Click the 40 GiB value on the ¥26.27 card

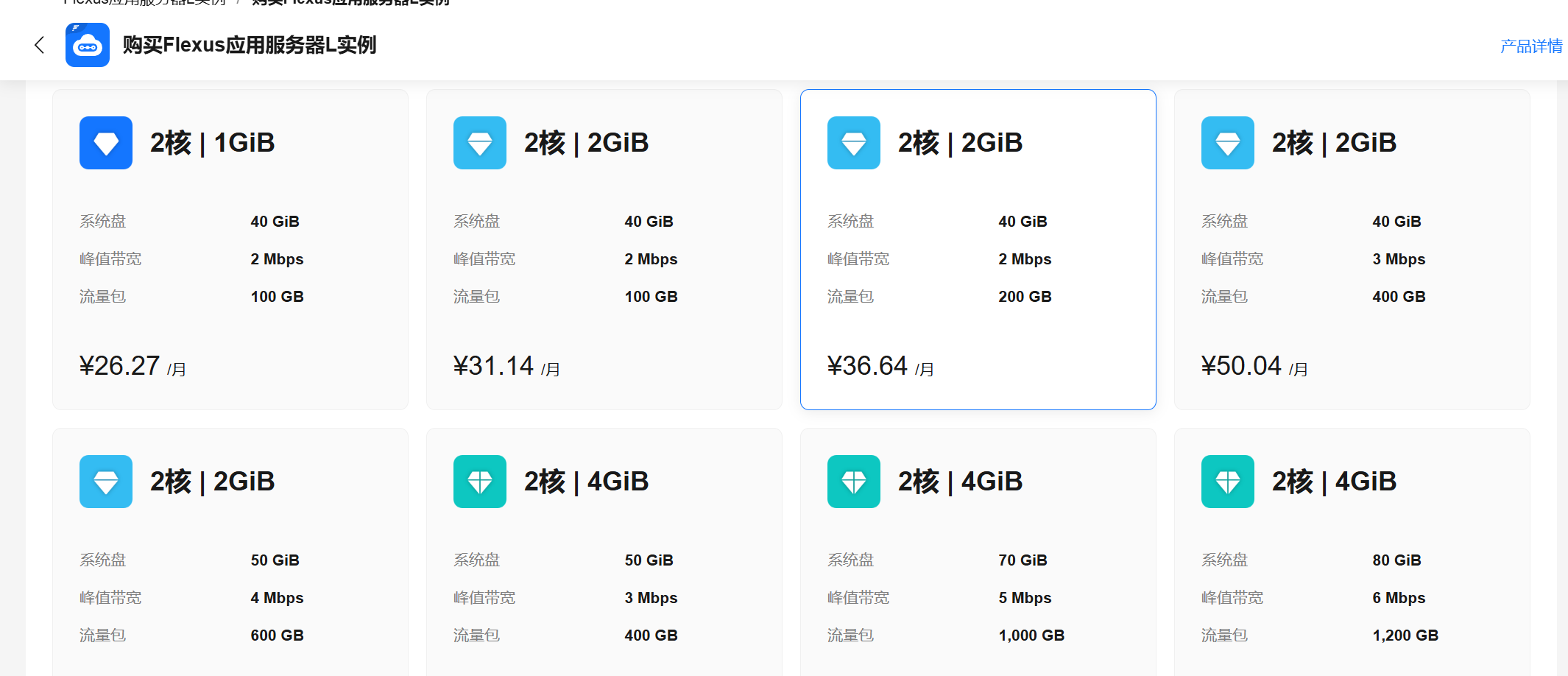coord(275,222)
